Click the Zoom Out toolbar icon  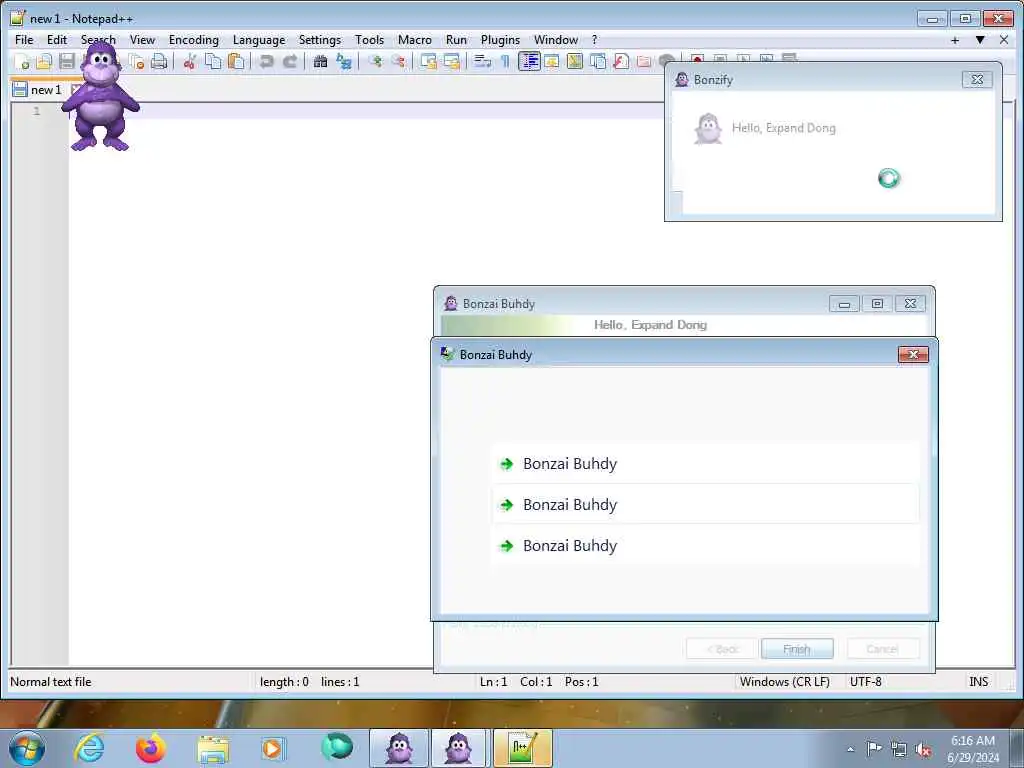[x=398, y=61]
